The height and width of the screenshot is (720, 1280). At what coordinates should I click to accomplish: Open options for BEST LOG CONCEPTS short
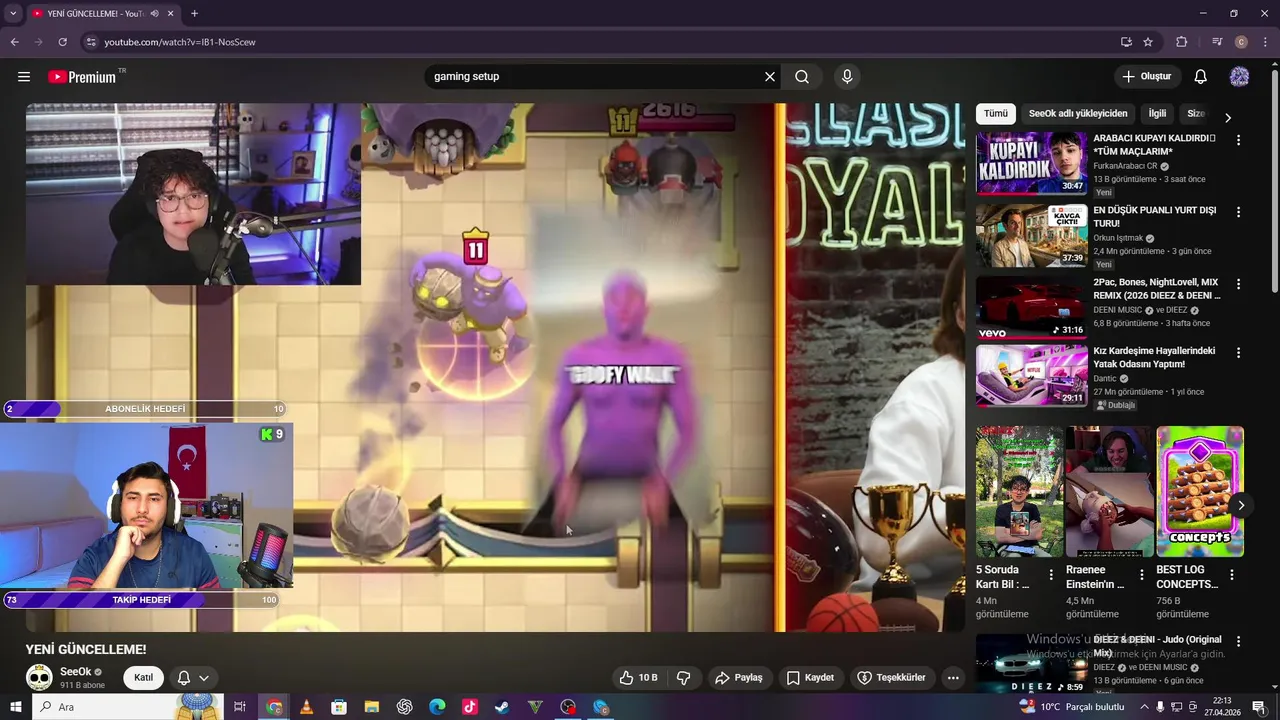[1232, 575]
